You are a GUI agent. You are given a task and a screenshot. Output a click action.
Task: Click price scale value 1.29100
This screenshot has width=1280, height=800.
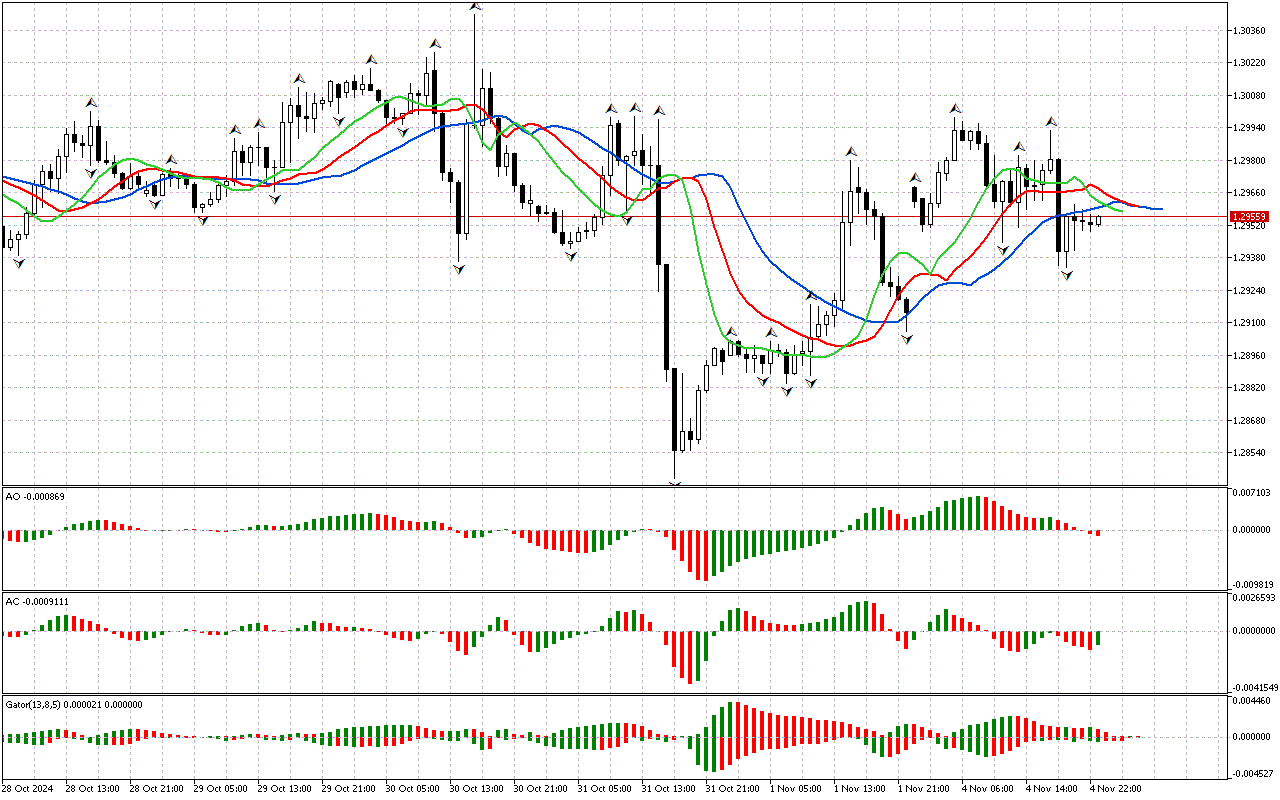(1251, 323)
